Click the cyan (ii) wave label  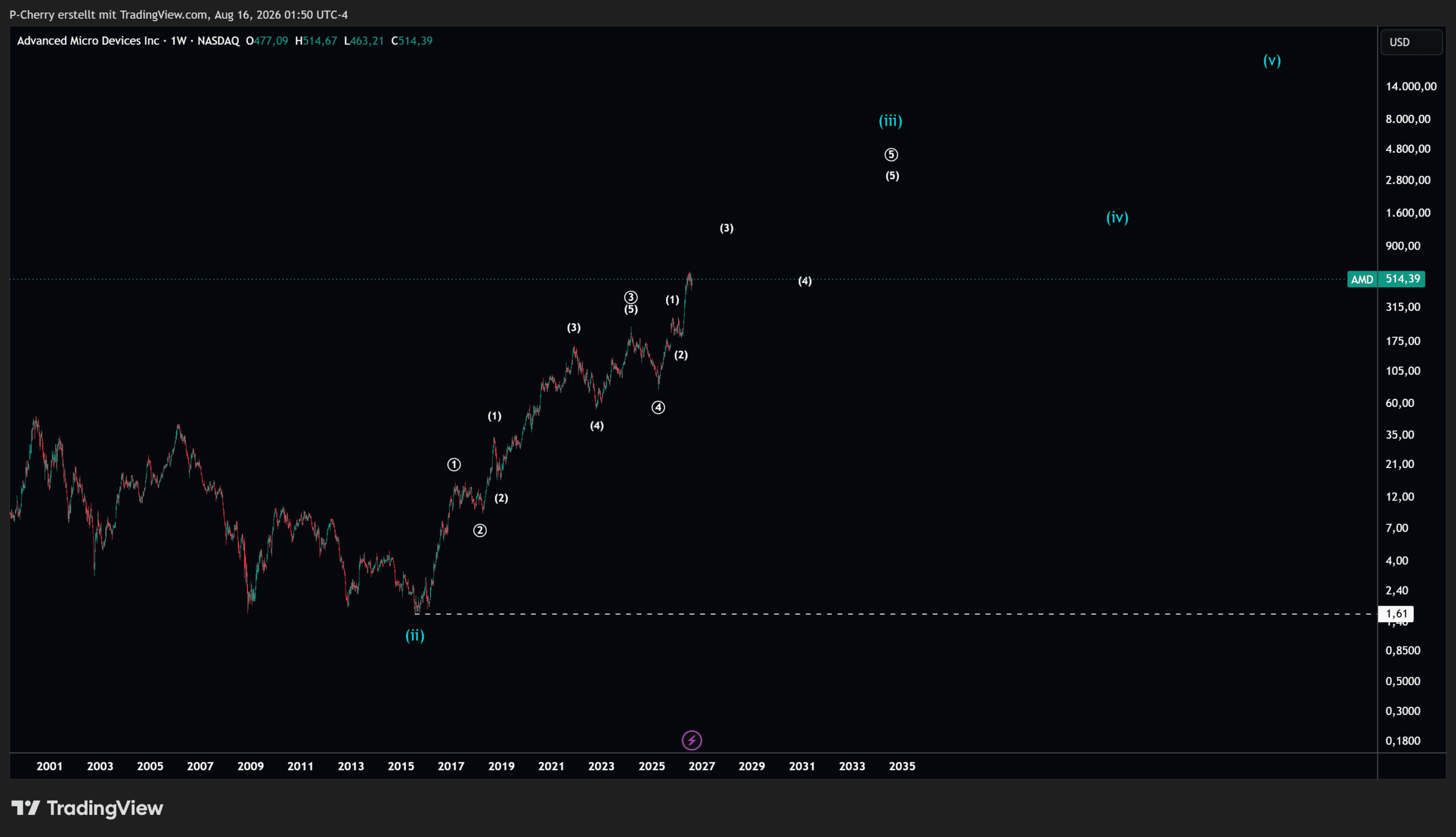[x=415, y=635]
